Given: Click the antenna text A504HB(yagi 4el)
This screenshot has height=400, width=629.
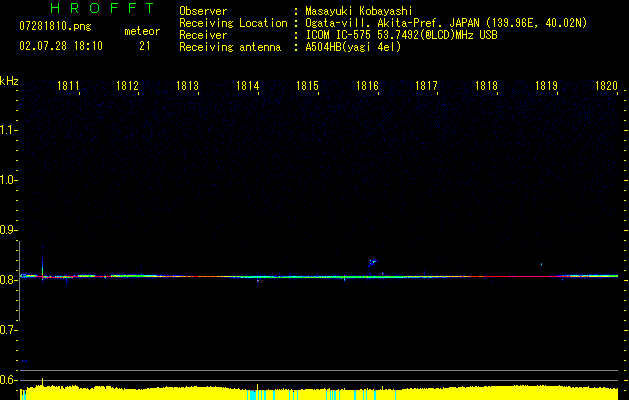Looking at the screenshot, I should point(353,47).
